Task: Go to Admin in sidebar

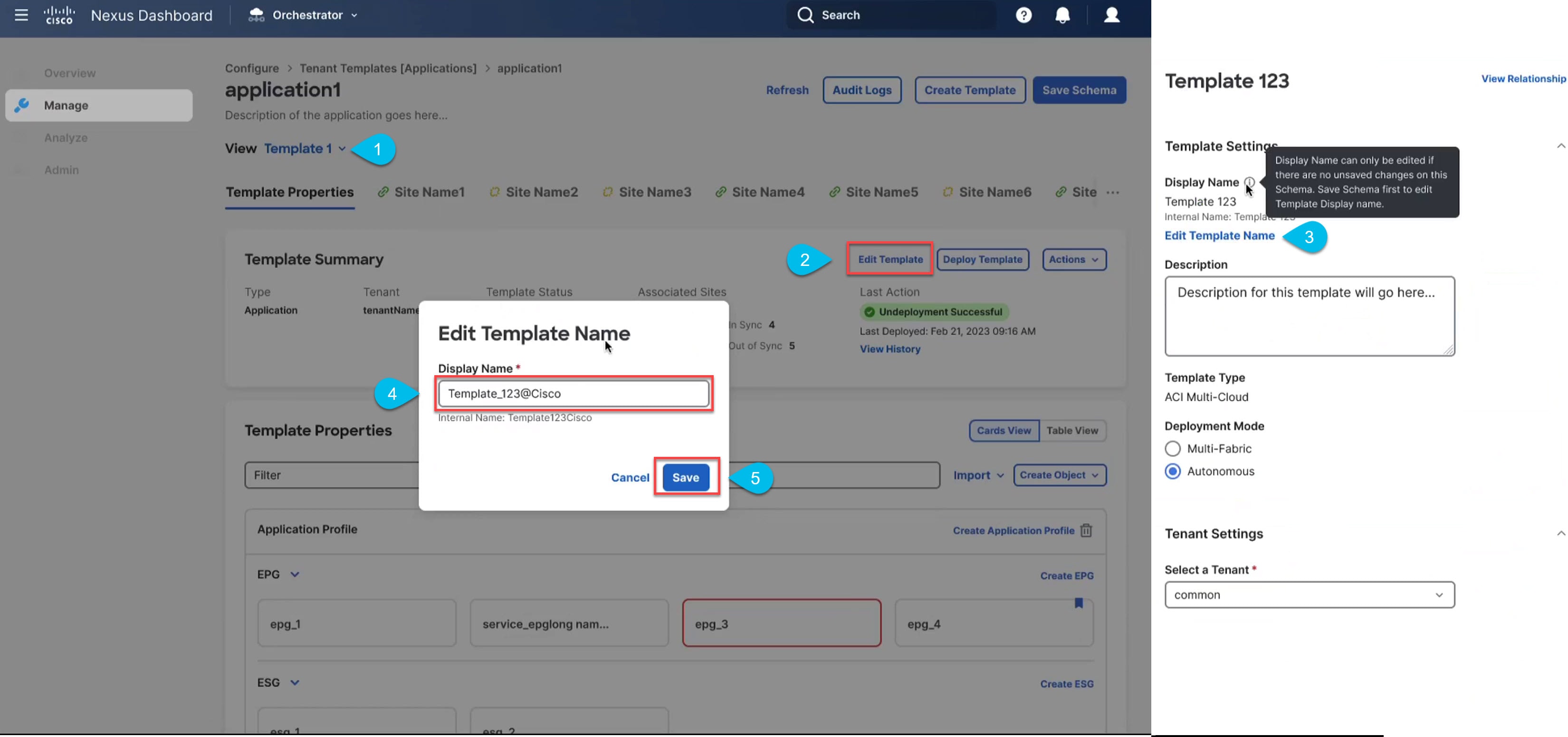Action: pyautogui.click(x=61, y=170)
